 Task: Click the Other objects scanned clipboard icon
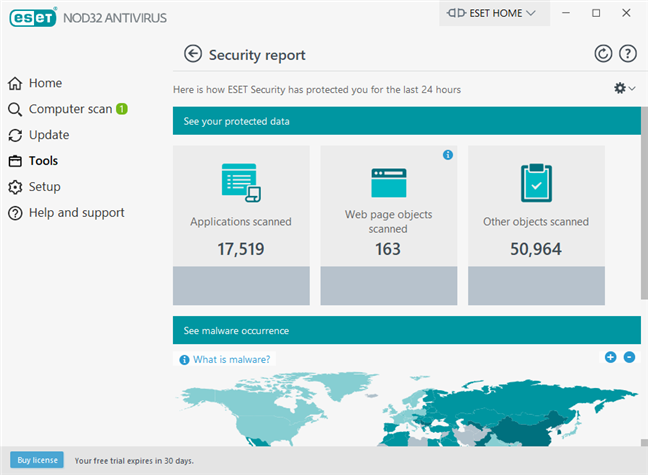(x=536, y=182)
